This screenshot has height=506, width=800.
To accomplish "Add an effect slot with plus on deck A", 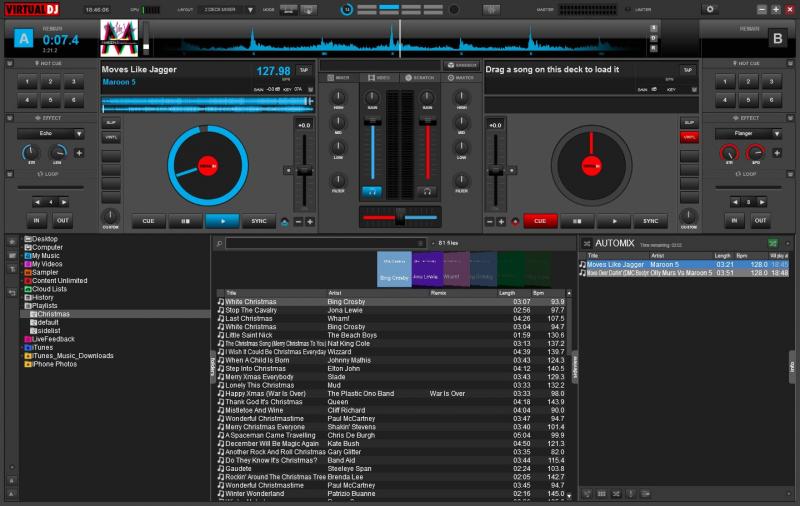I will click(79, 153).
